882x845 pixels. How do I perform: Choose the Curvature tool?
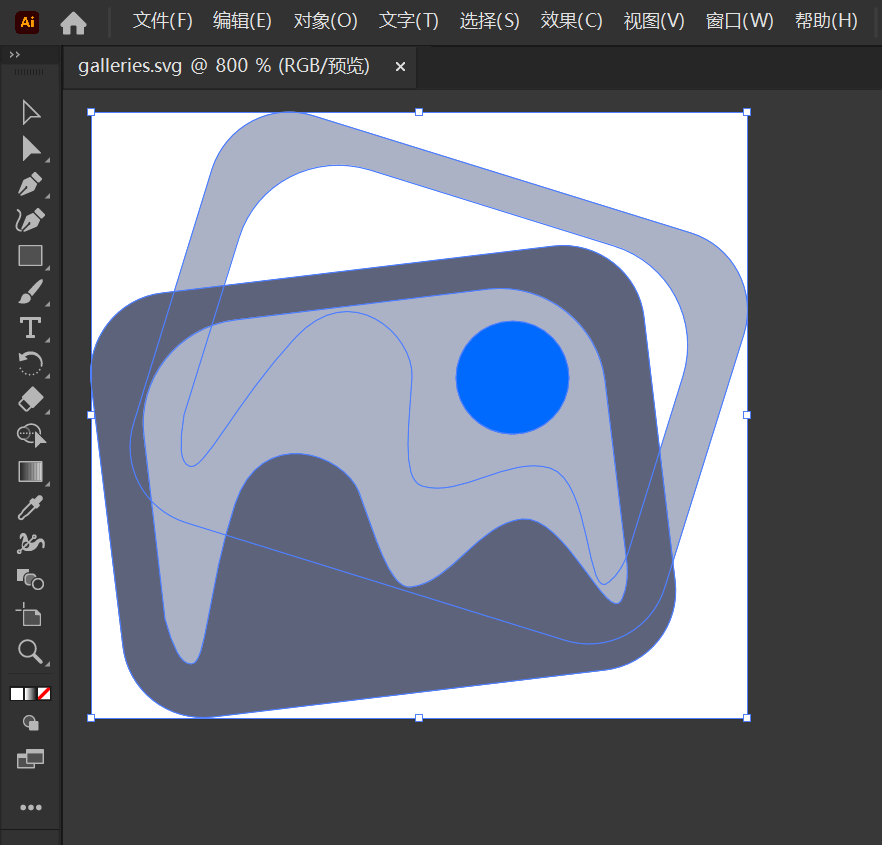click(x=30, y=220)
